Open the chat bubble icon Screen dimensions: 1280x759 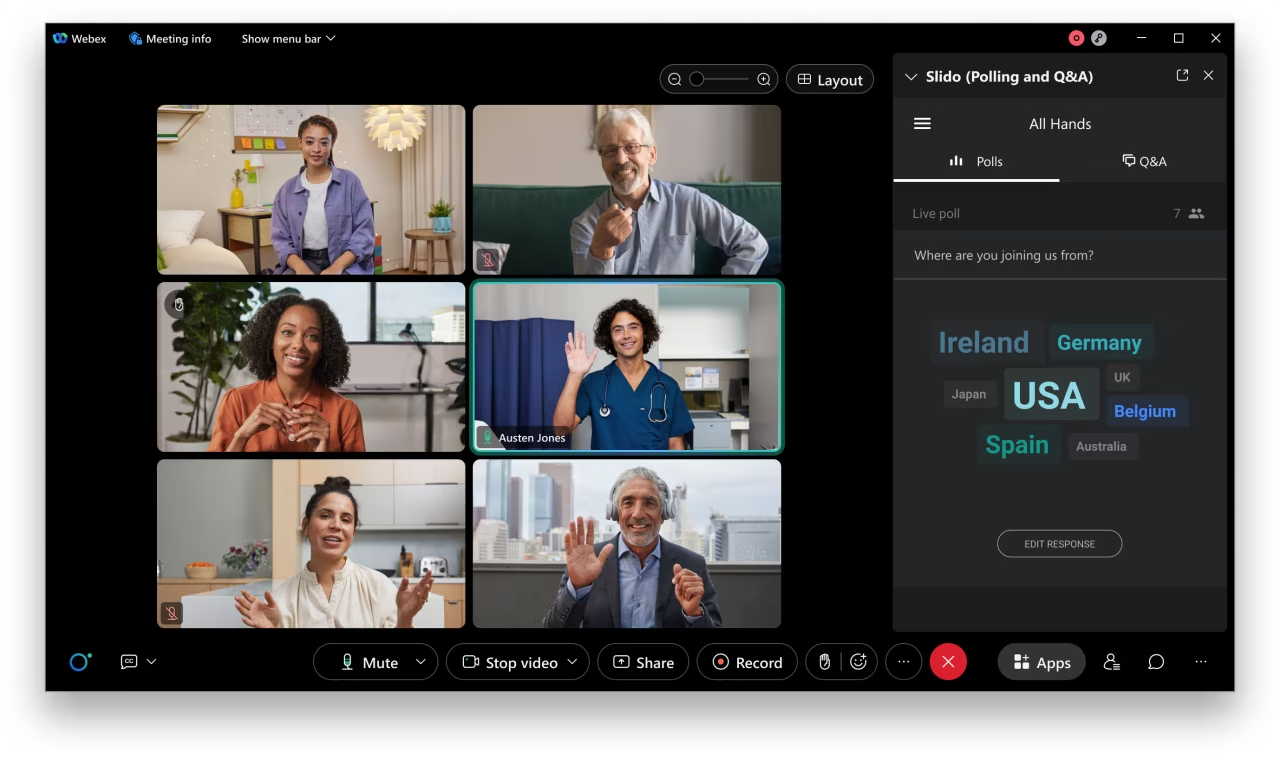coord(1156,662)
